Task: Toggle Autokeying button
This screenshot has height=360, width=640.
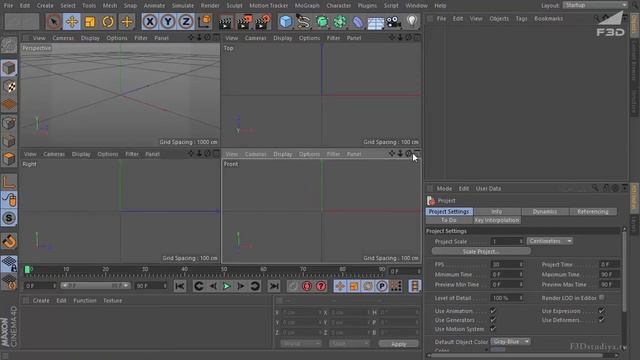Action: 321,286
